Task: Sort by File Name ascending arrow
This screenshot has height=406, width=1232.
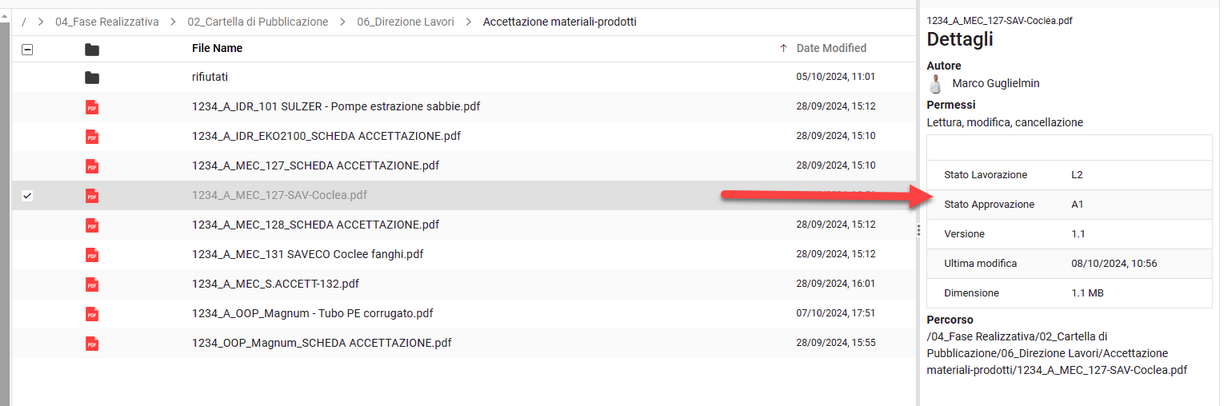Action: (783, 48)
